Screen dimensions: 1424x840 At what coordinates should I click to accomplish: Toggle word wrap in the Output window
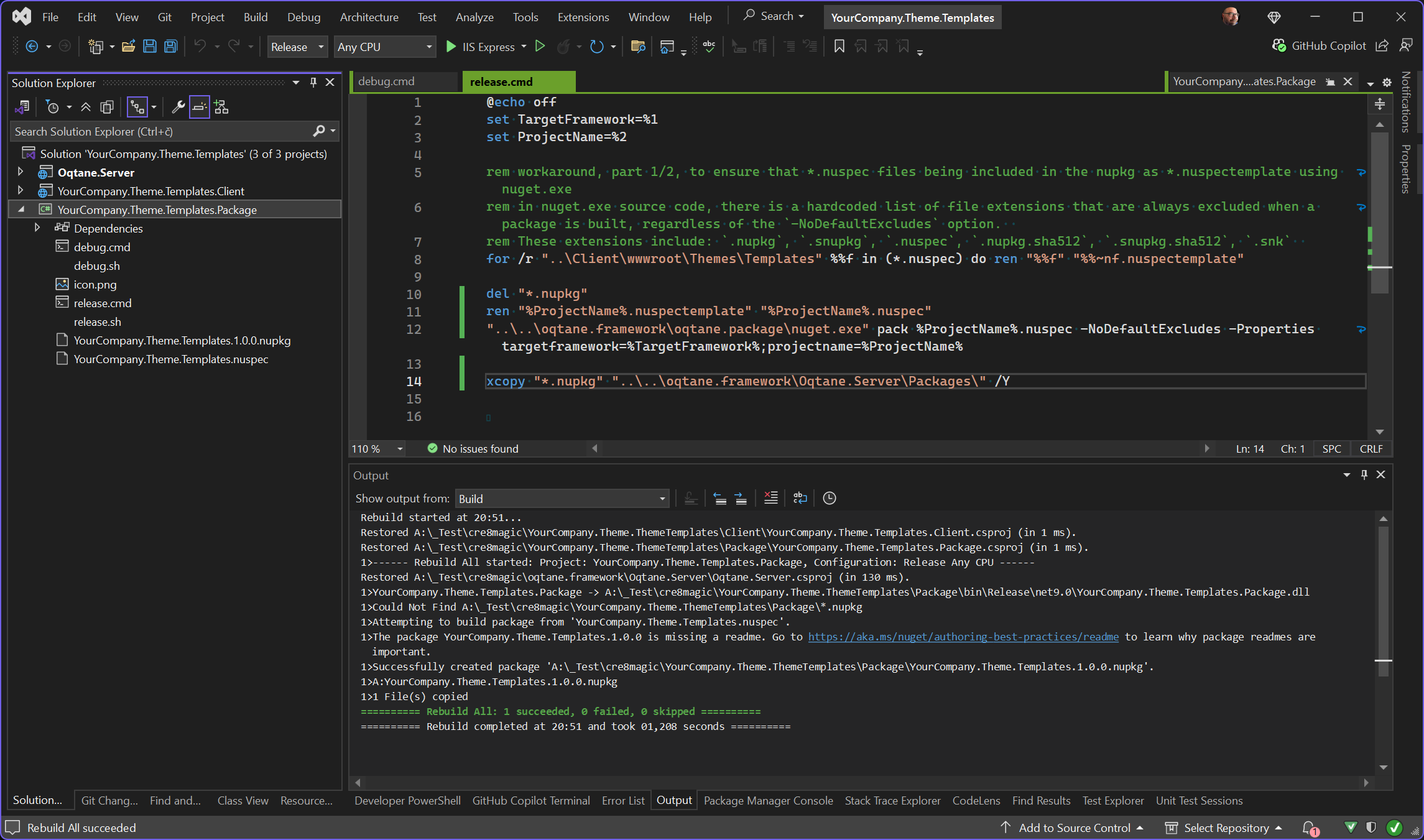(800, 497)
